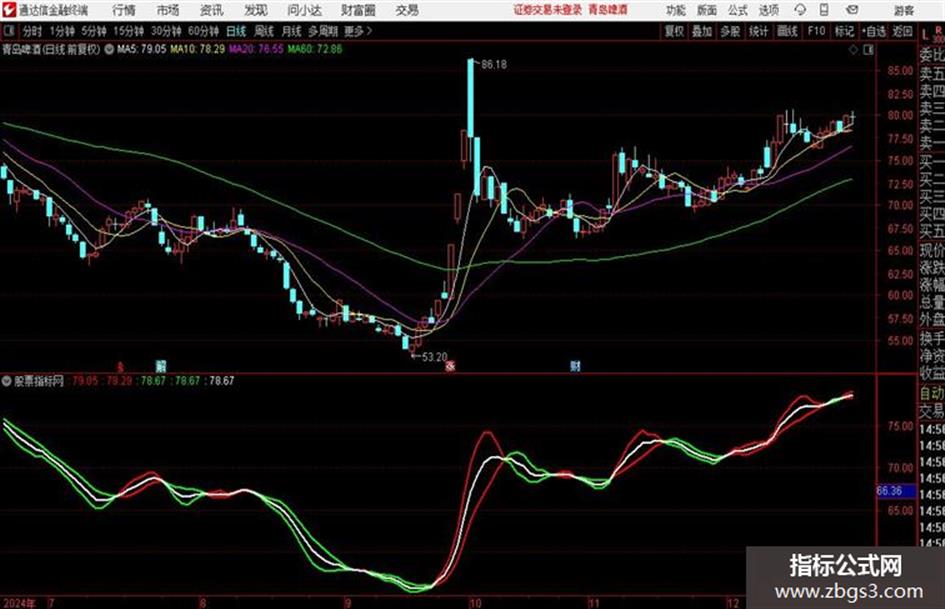This screenshot has height=609, width=945.
Task: Switch to the 分时 chart tab
Action: tap(32, 31)
